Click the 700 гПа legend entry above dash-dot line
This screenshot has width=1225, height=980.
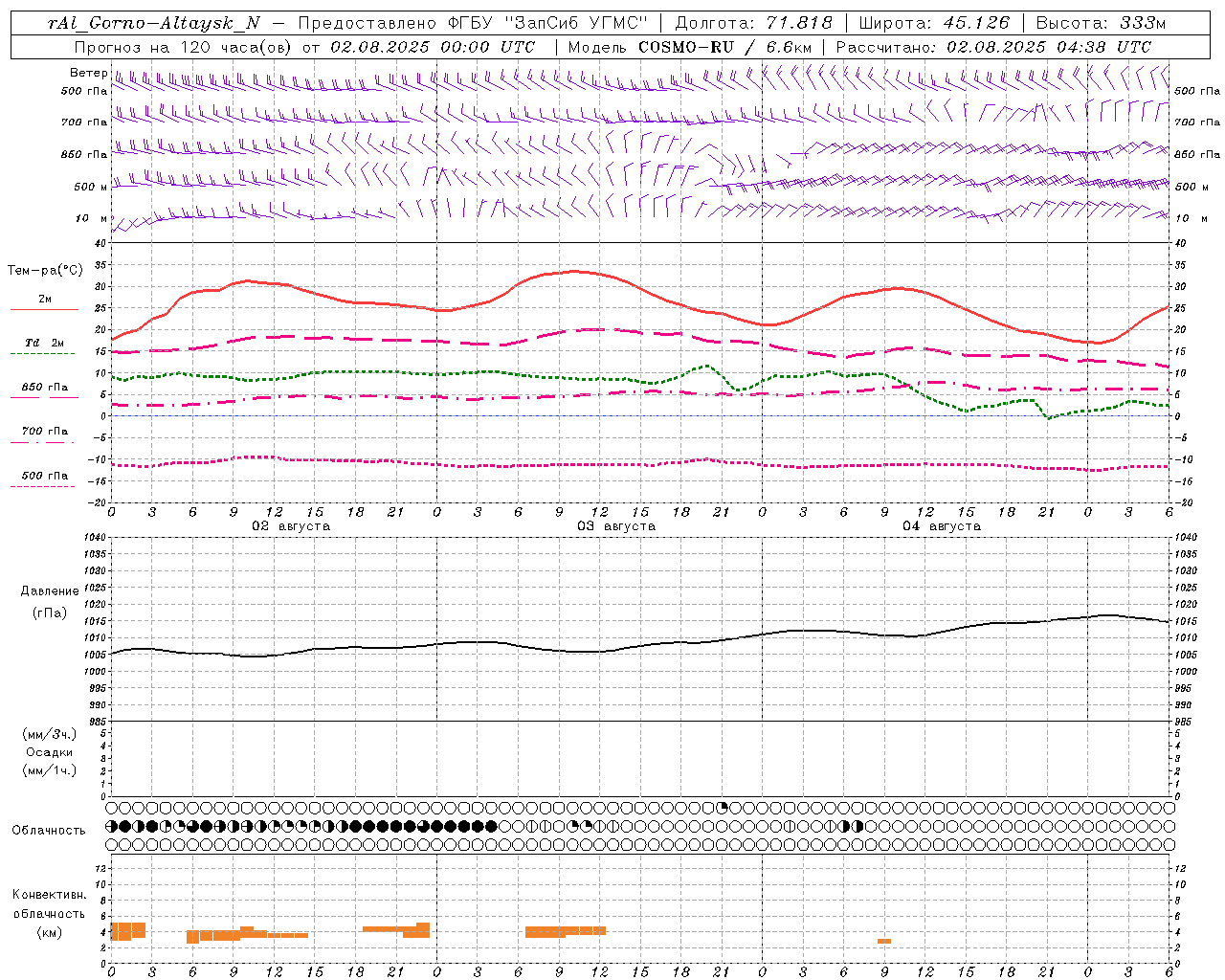pos(45,431)
